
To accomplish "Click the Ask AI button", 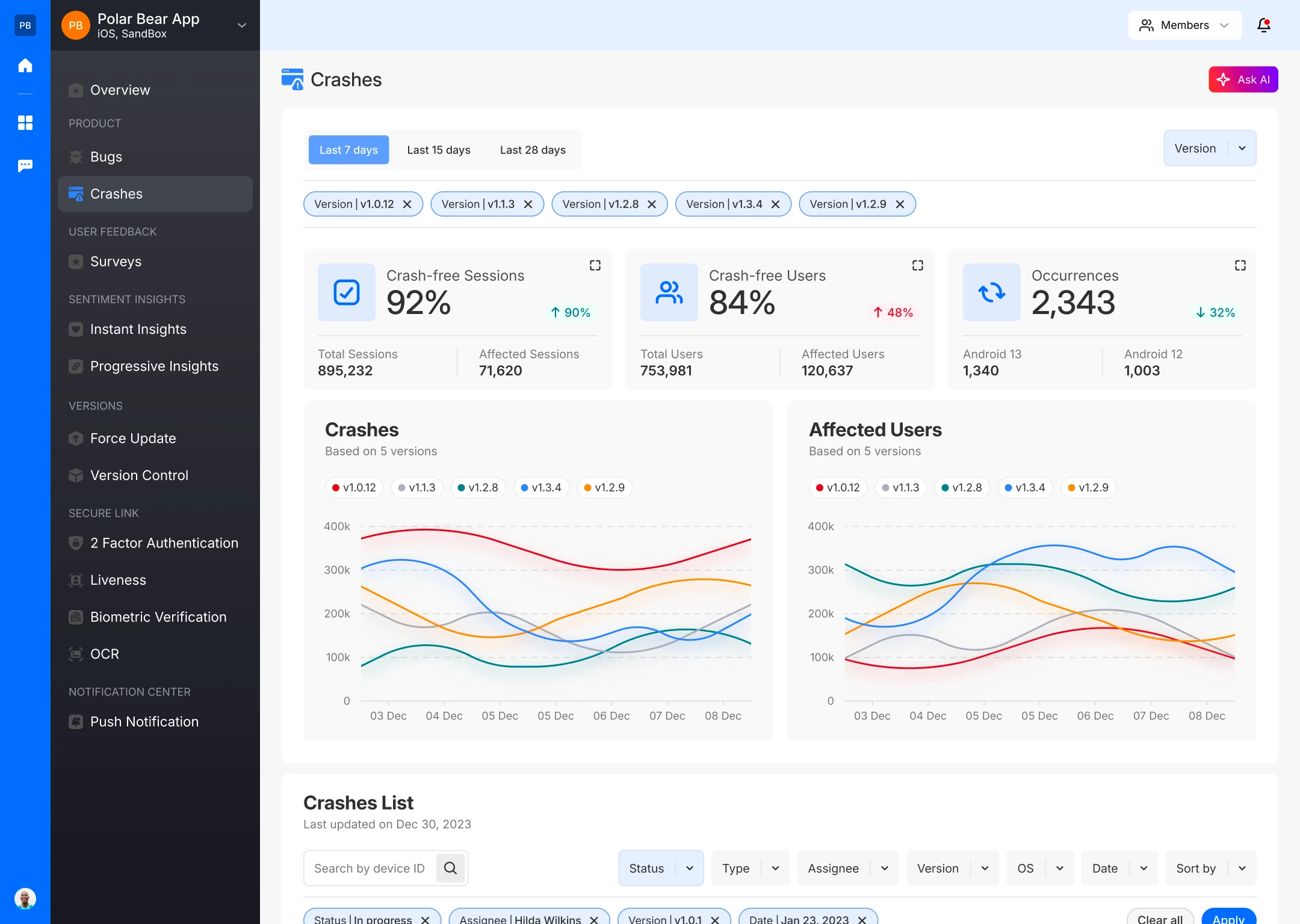I will pos(1243,79).
